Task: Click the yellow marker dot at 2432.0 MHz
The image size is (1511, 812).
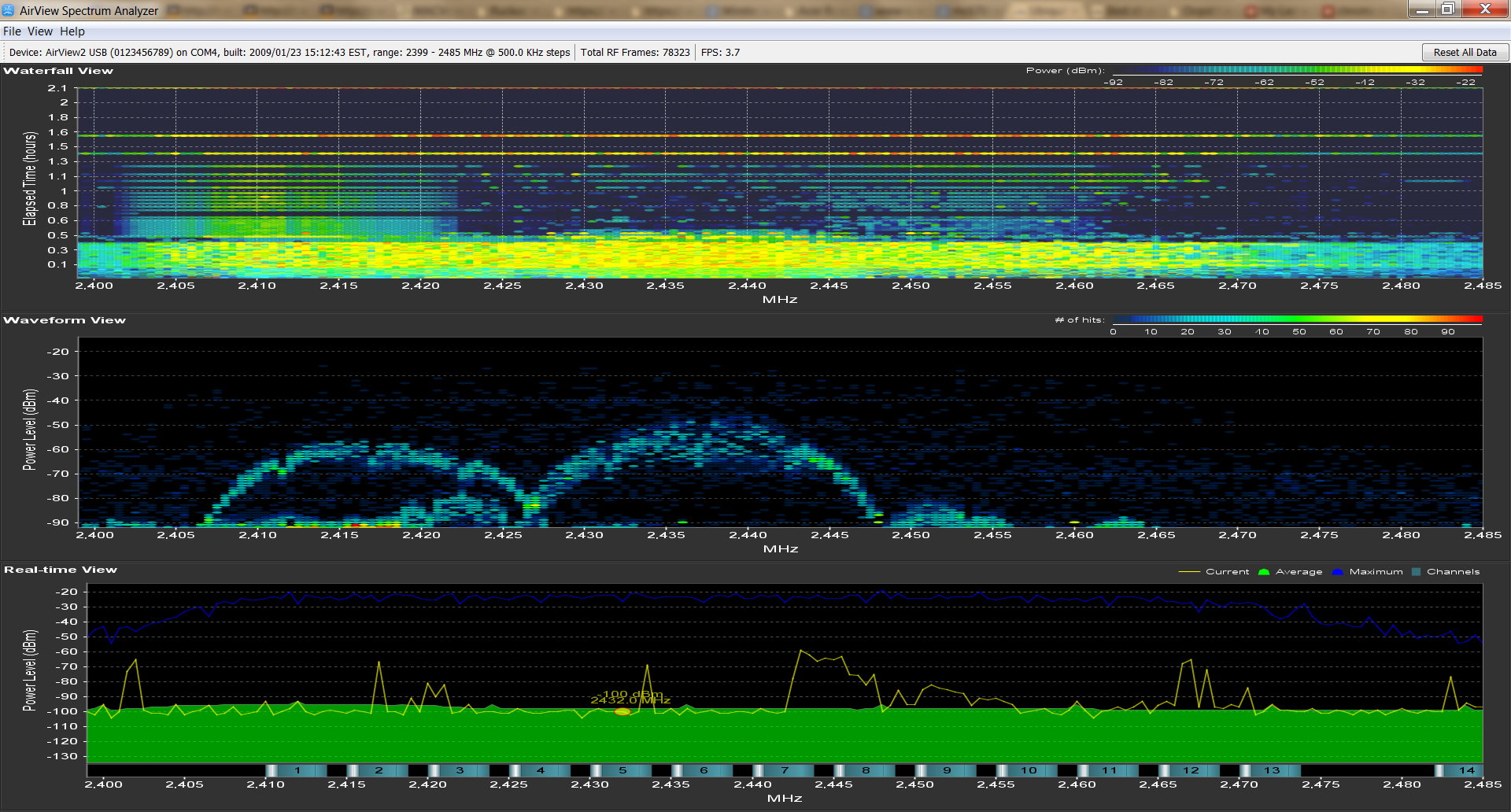Action: point(622,712)
